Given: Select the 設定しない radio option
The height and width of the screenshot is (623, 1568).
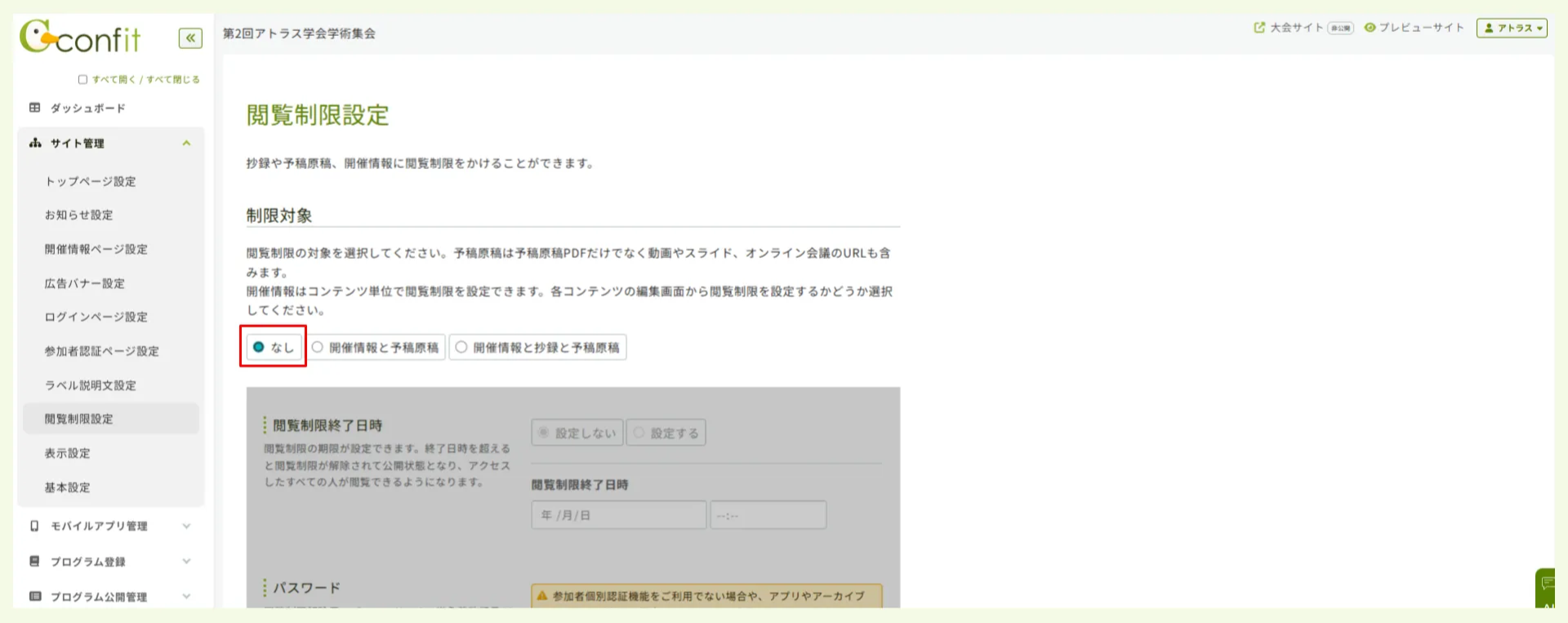Looking at the screenshot, I should tap(544, 433).
